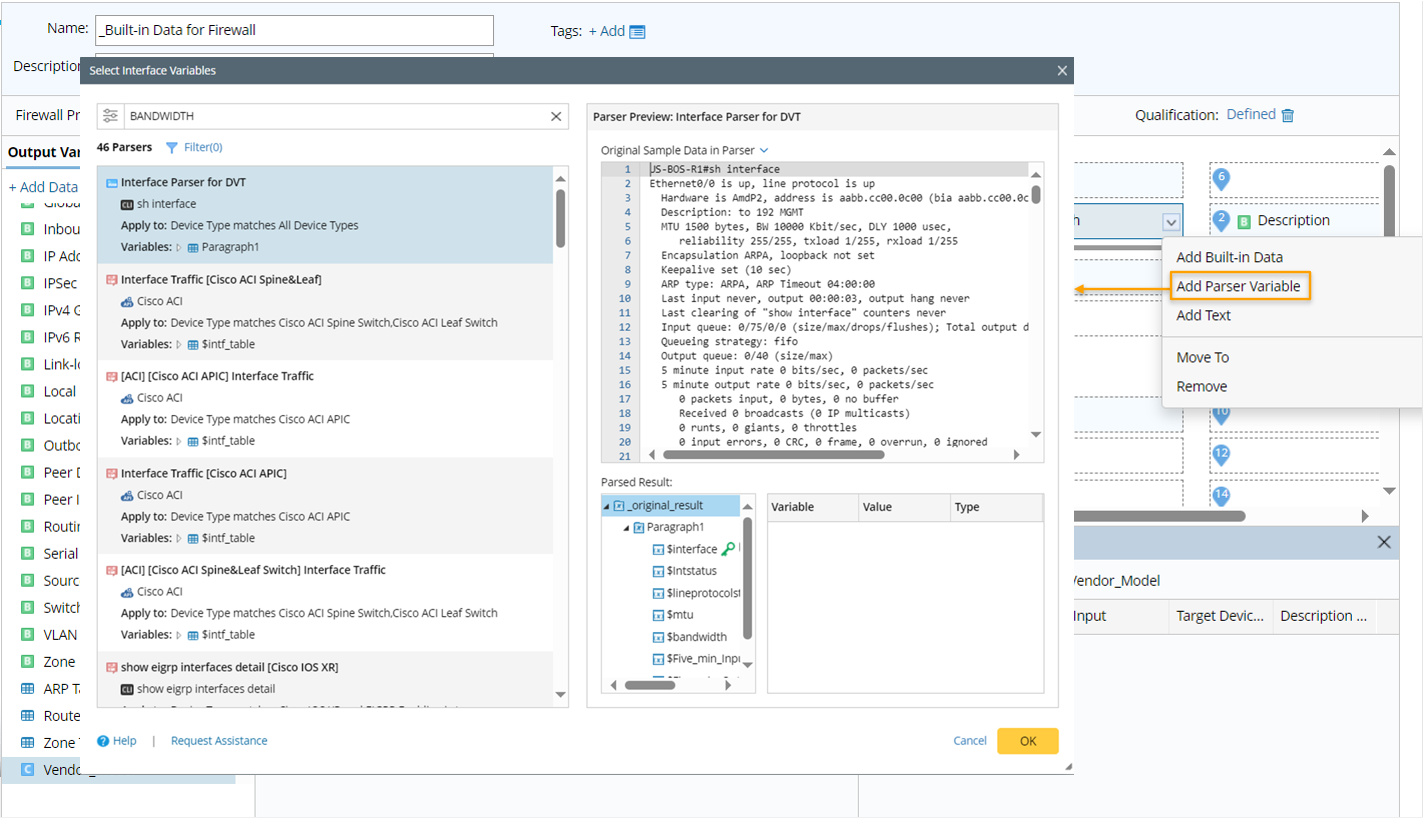1423x818 pixels.
Task: Collapse the Paragraph1 tree node
Action: 626,527
